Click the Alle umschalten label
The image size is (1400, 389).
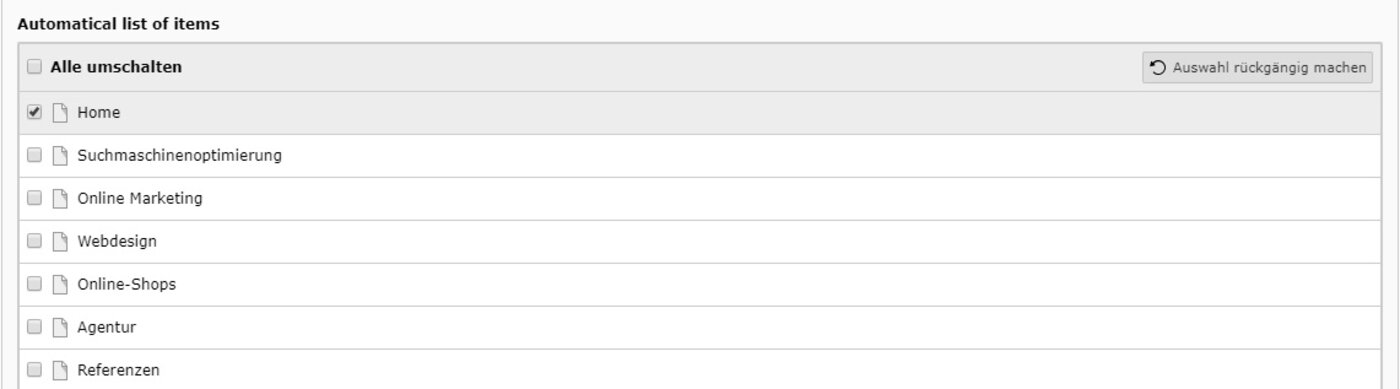(116, 68)
